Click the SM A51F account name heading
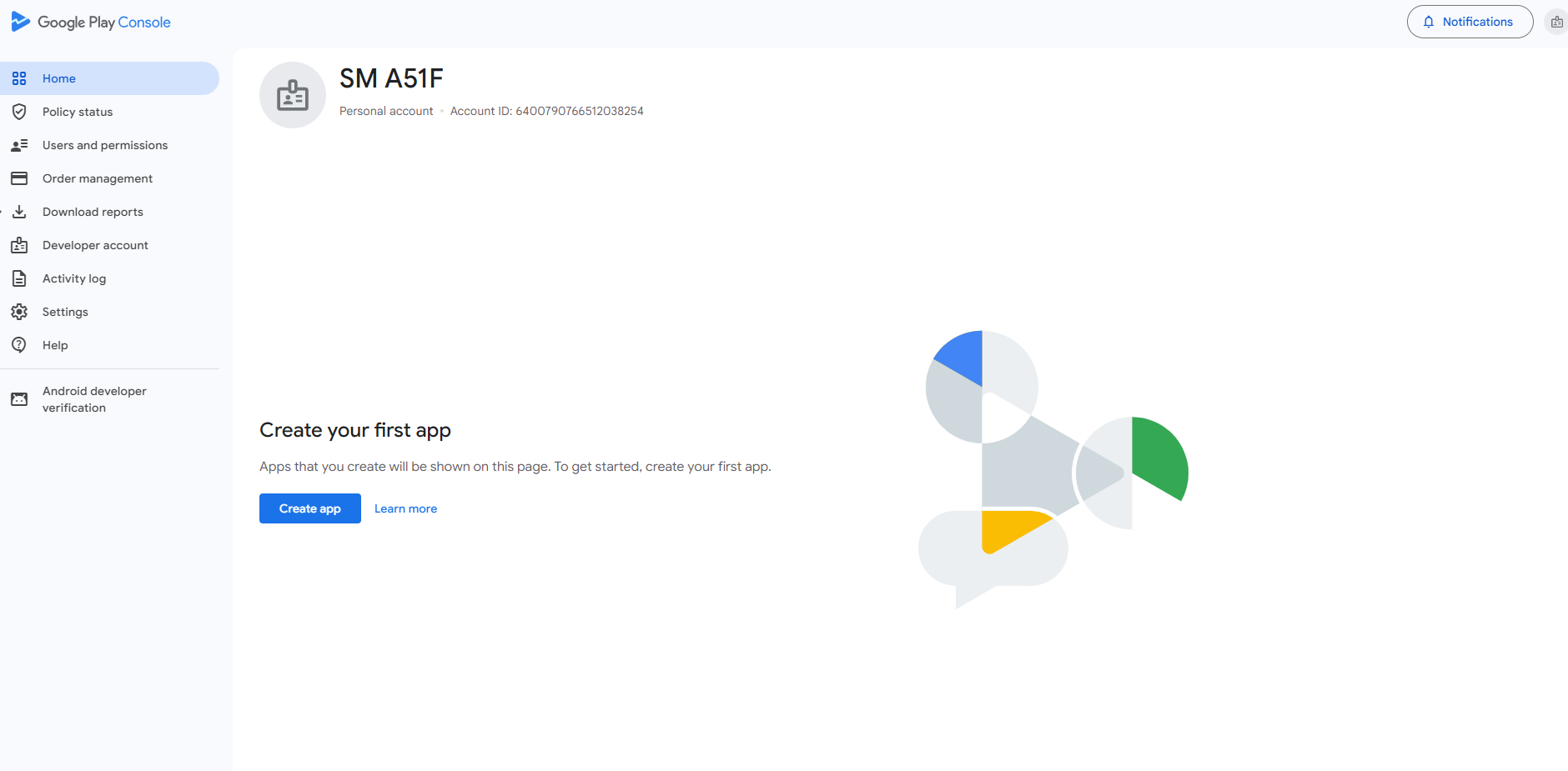 [x=391, y=78]
